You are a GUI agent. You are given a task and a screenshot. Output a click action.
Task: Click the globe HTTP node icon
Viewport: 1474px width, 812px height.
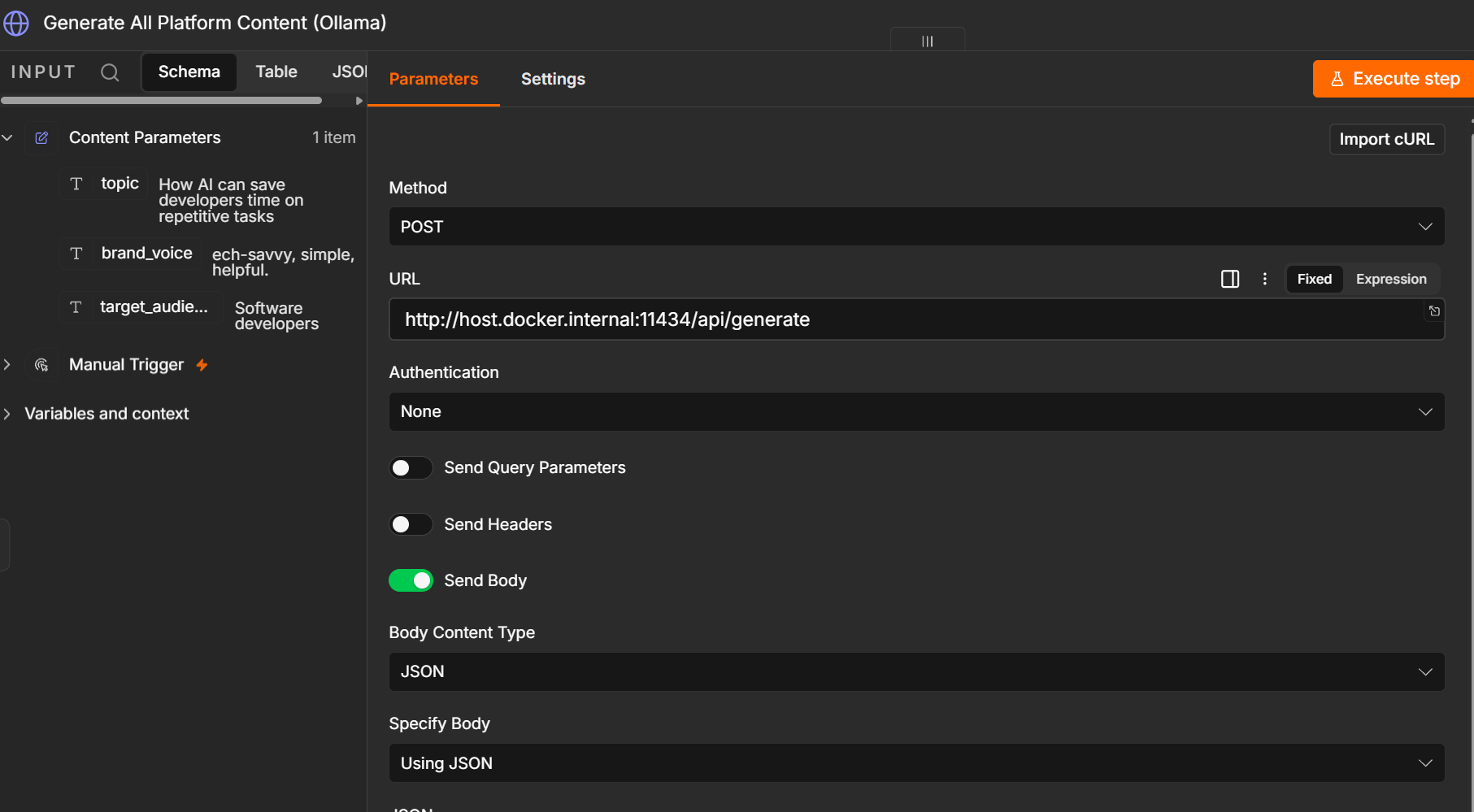click(x=16, y=23)
